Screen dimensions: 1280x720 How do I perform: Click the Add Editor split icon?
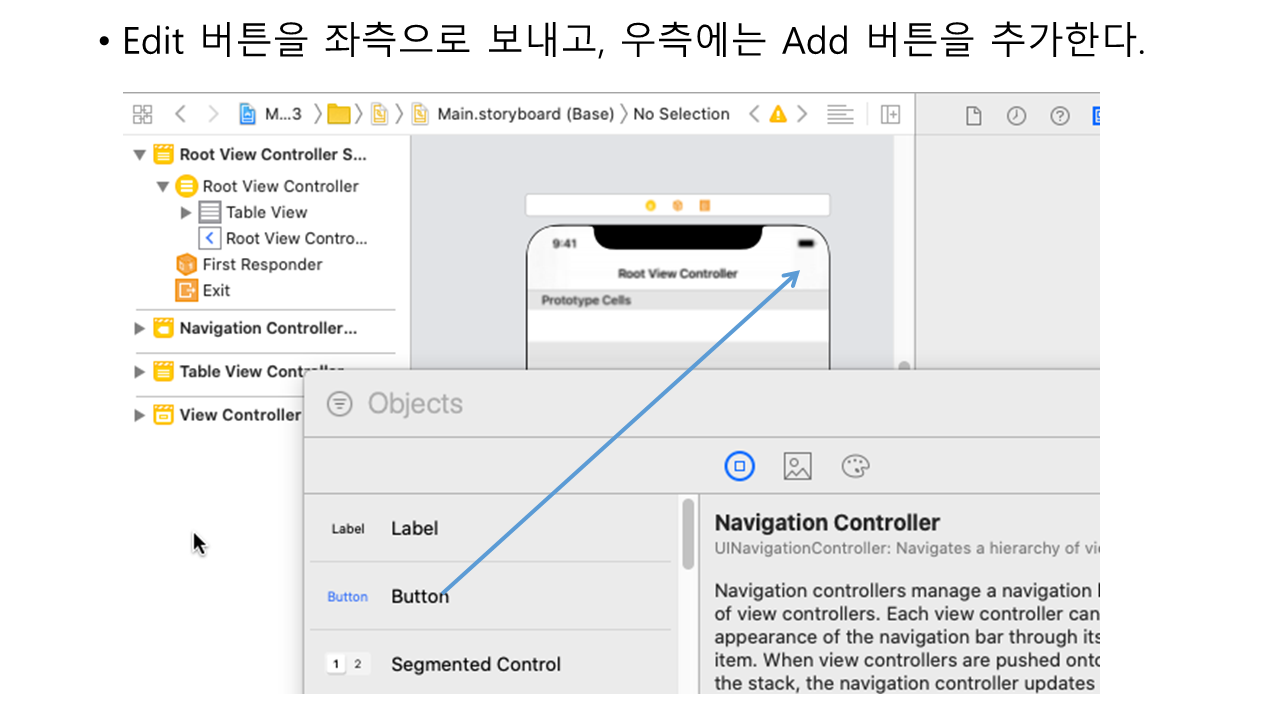(890, 114)
